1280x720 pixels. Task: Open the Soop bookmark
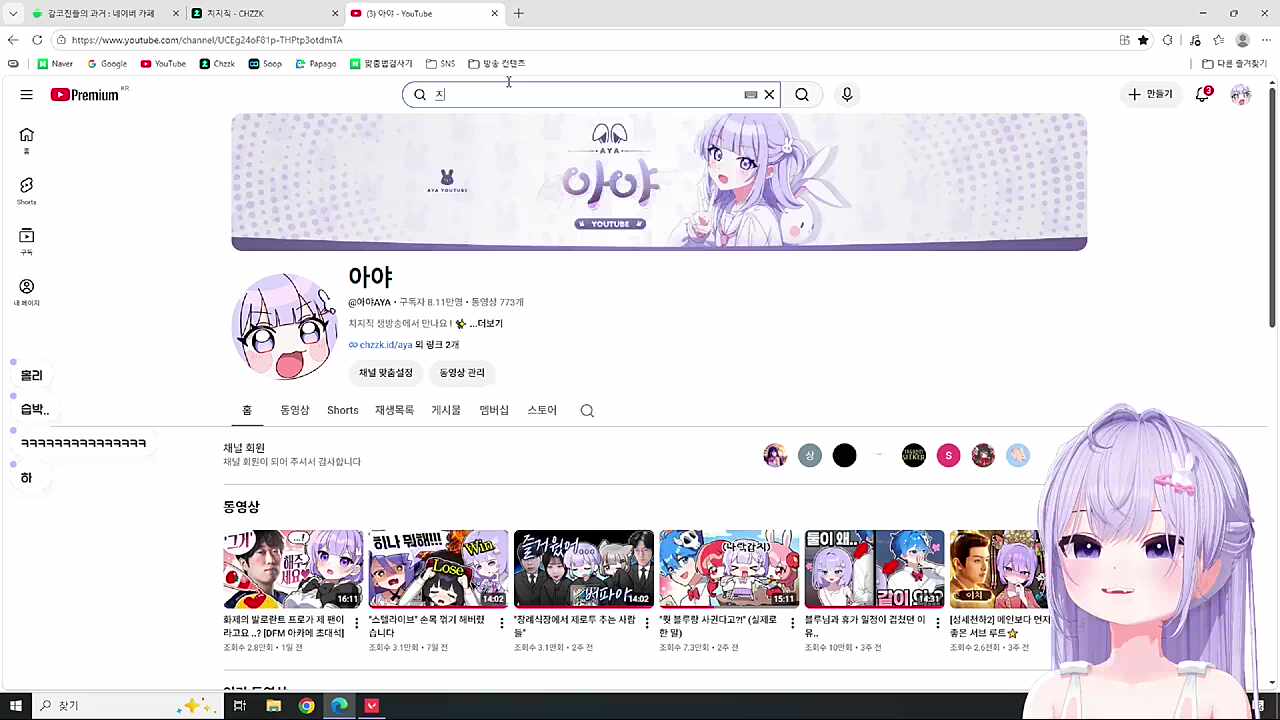265,63
